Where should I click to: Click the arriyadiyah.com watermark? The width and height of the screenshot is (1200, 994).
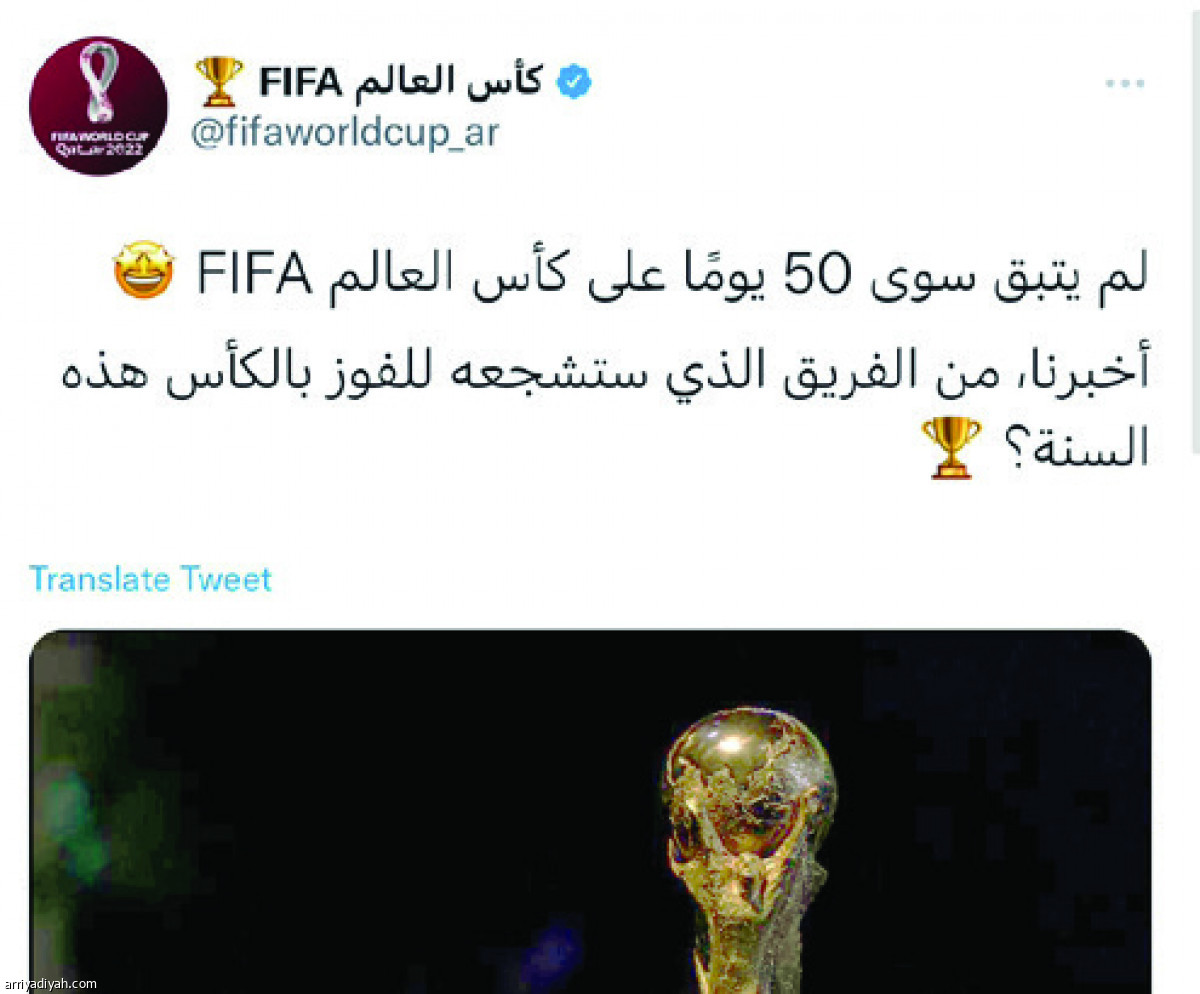49,984
